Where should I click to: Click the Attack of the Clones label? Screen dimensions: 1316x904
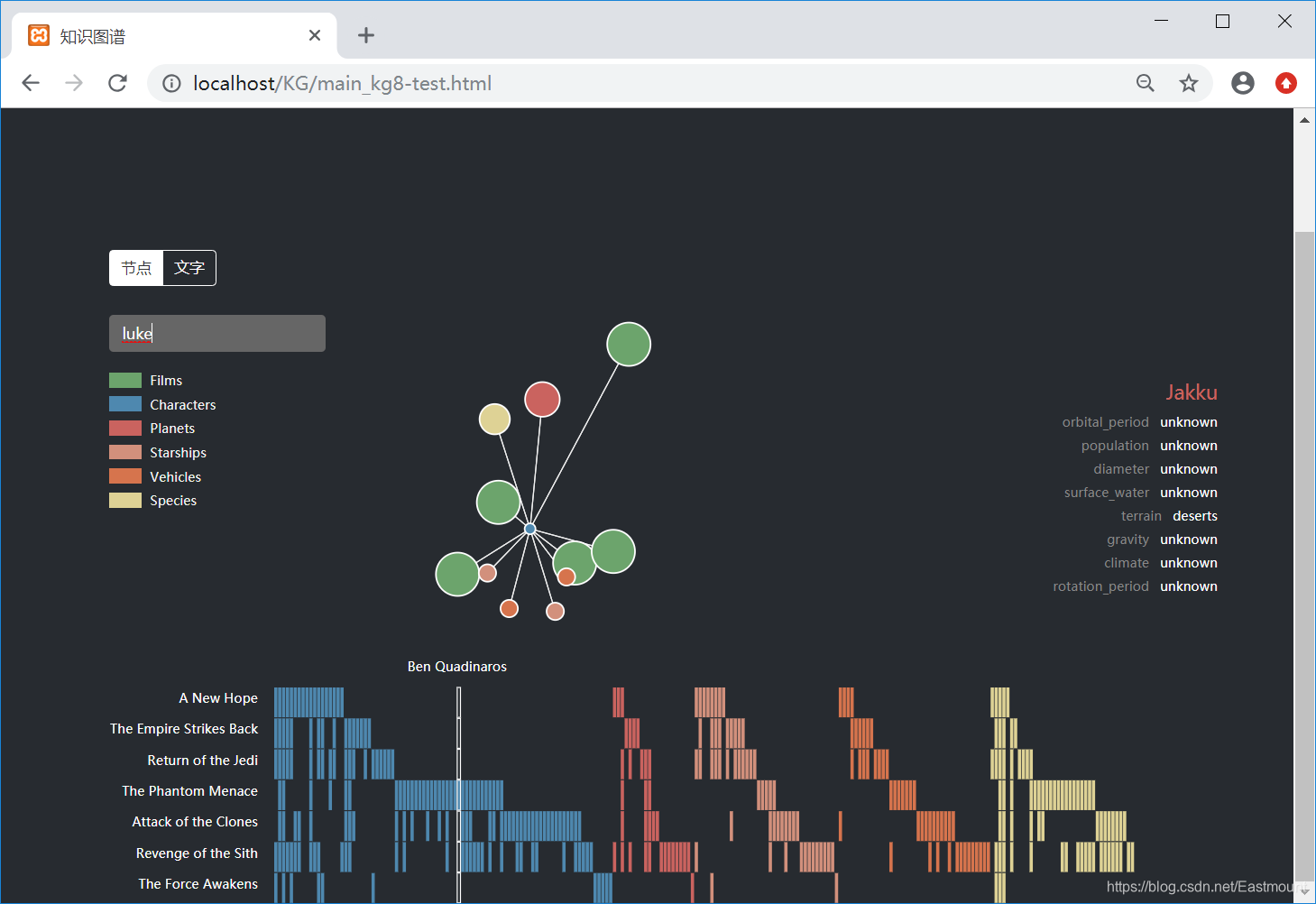[195, 822]
